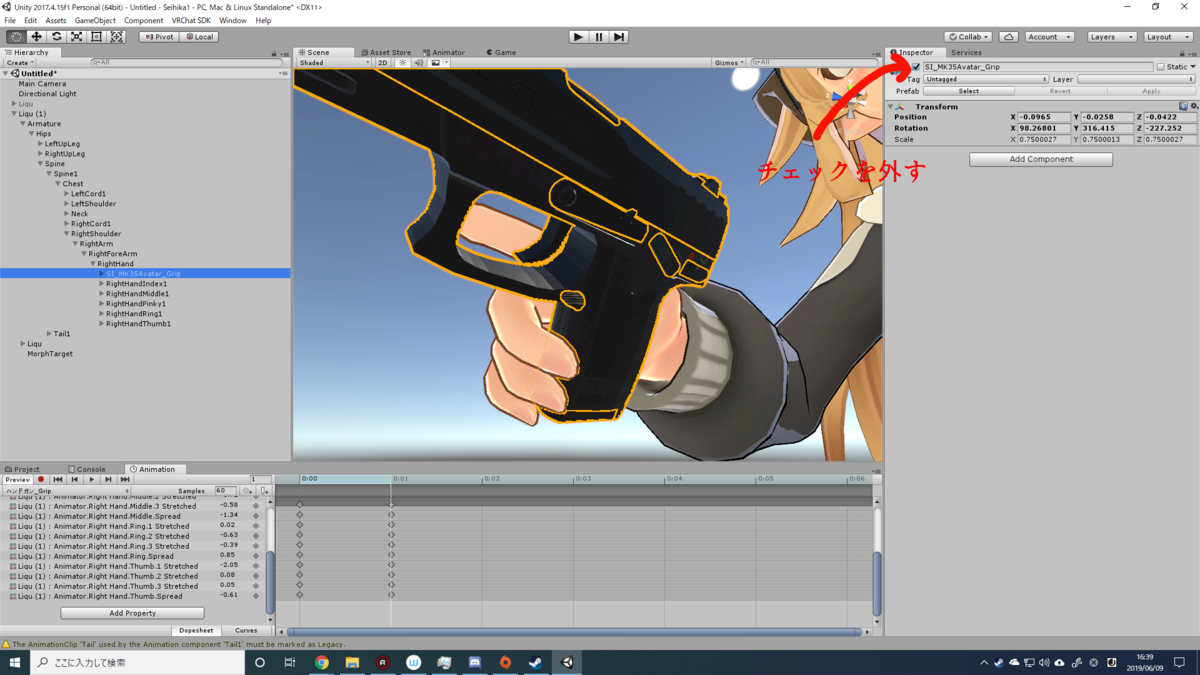
Task: Switch to the Game tab
Action: pyautogui.click(x=501, y=52)
